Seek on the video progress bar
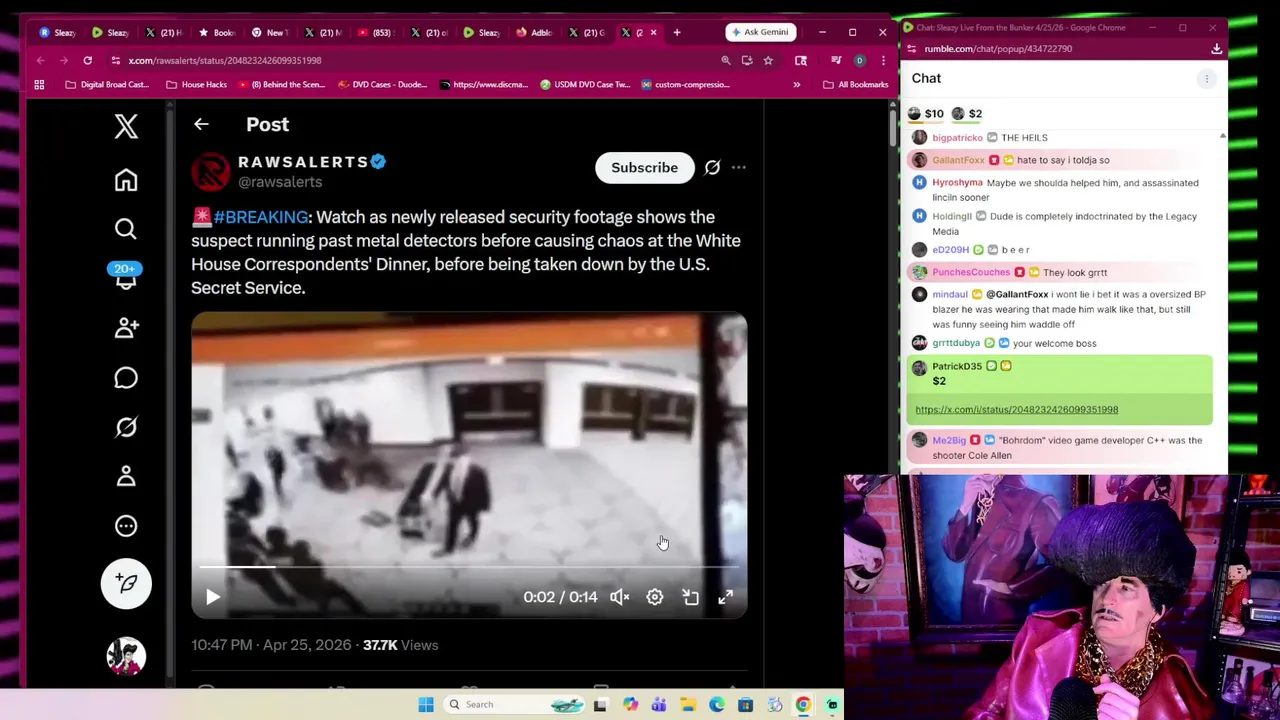Screen dimensions: 1280x720 coord(469,567)
